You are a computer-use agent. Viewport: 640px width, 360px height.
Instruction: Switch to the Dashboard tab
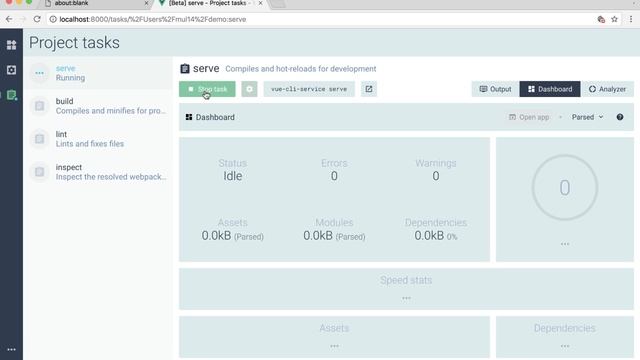pyautogui.click(x=550, y=89)
